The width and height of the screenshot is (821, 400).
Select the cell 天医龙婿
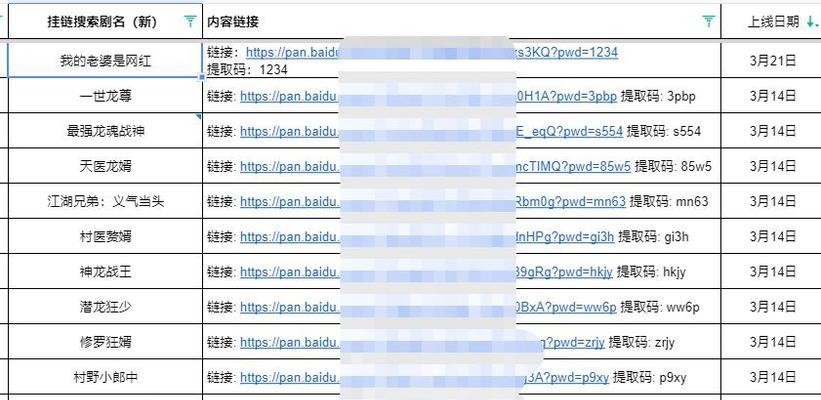[105, 166]
